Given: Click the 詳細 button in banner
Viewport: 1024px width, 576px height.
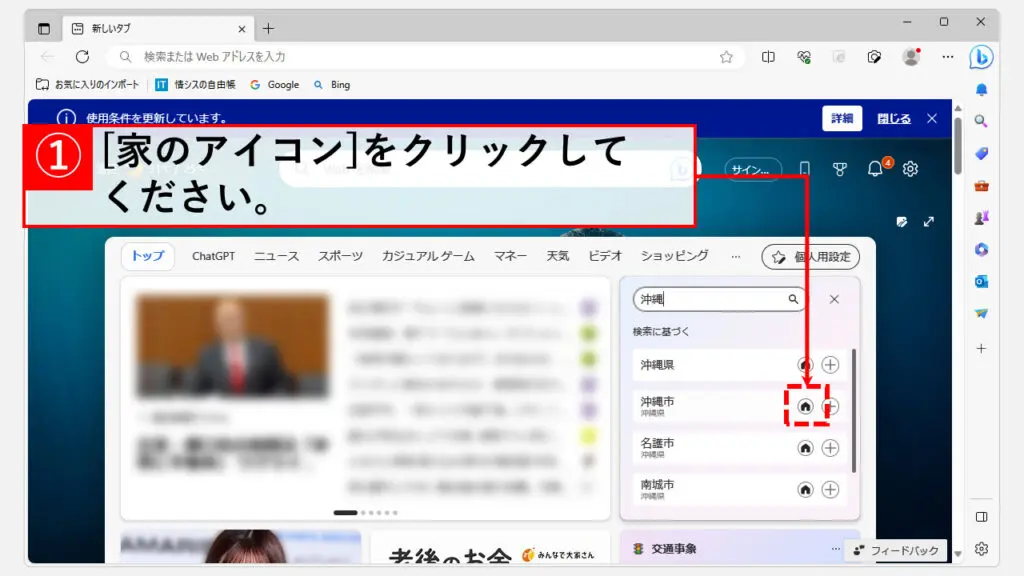Looking at the screenshot, I should pos(842,118).
